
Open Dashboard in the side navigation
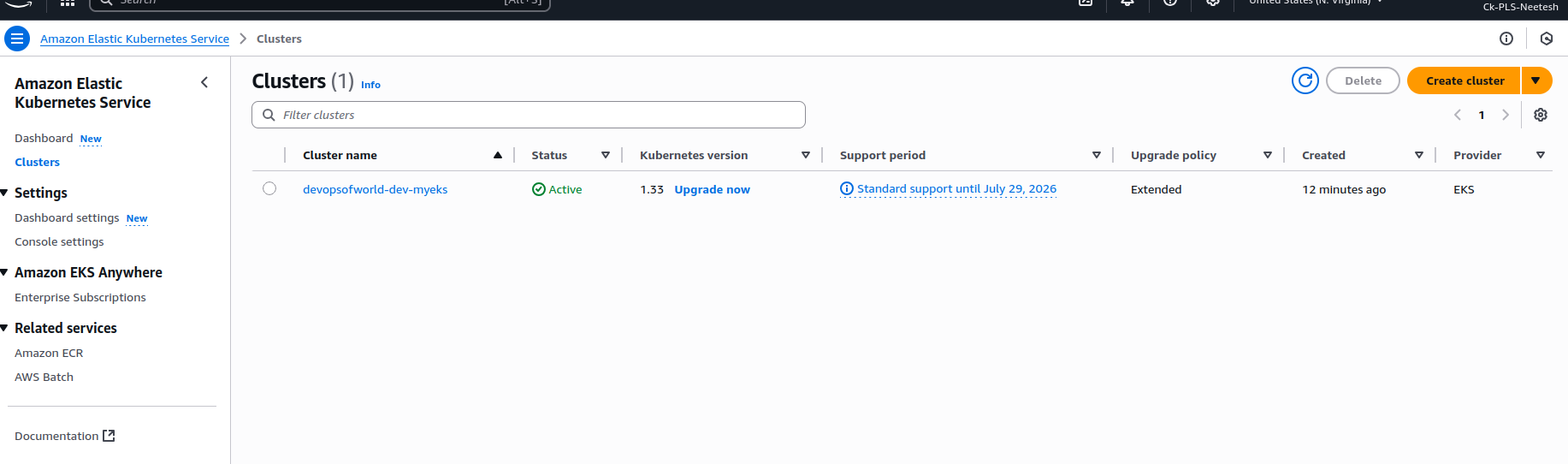point(44,138)
